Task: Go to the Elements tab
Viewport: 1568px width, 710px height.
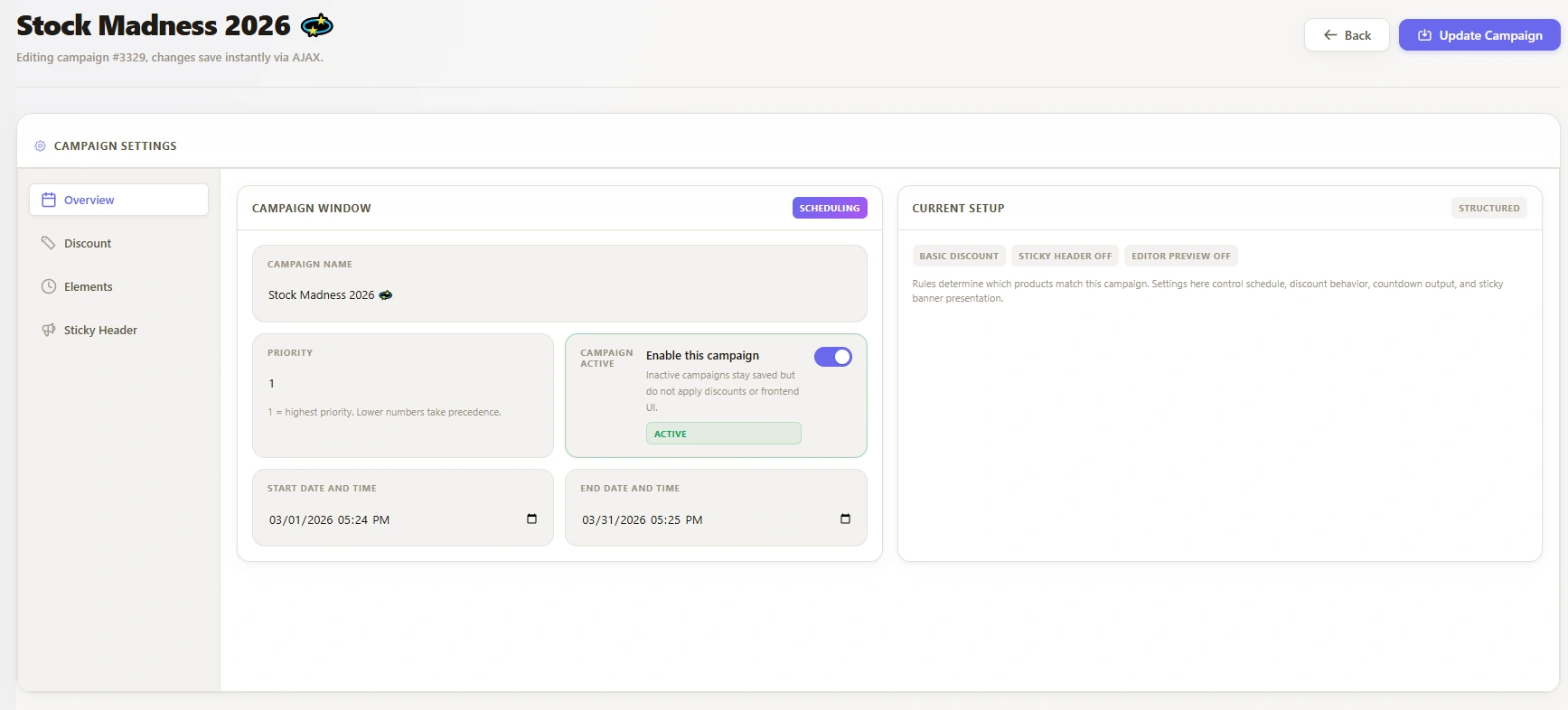Action: coord(89,286)
